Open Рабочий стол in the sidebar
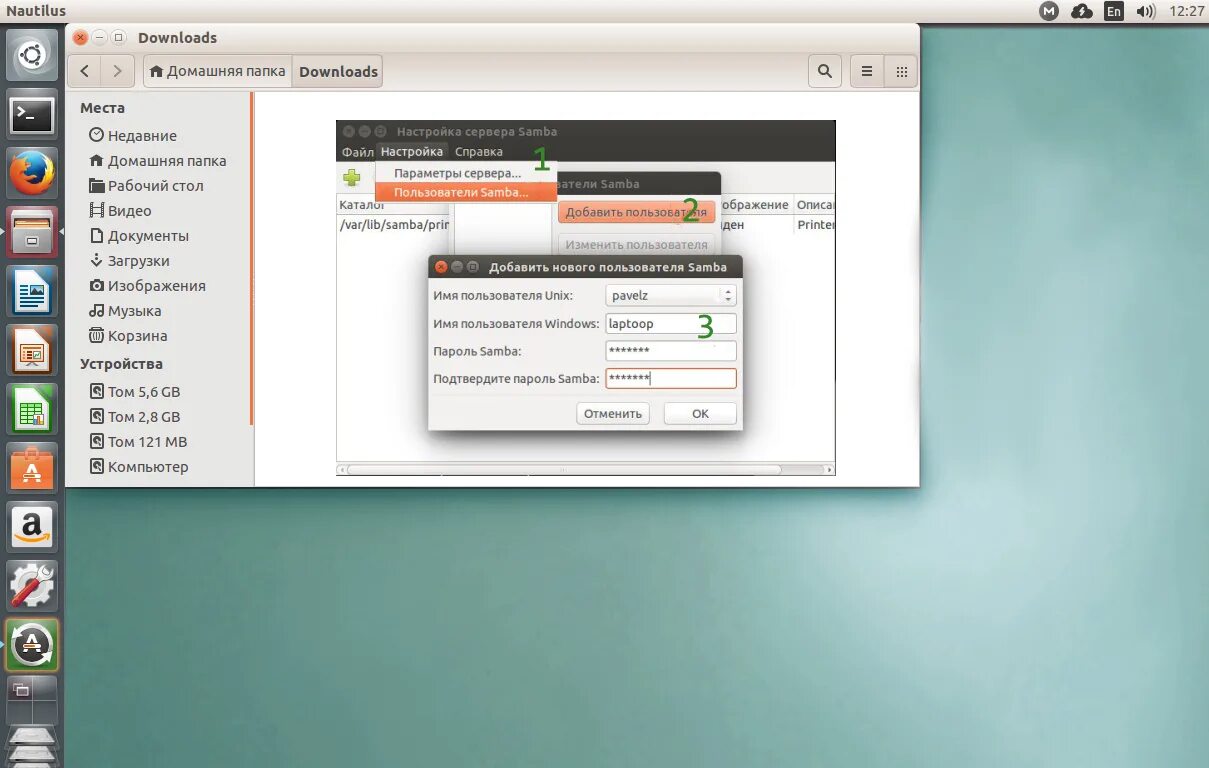Image resolution: width=1209 pixels, height=768 pixels. point(146,185)
